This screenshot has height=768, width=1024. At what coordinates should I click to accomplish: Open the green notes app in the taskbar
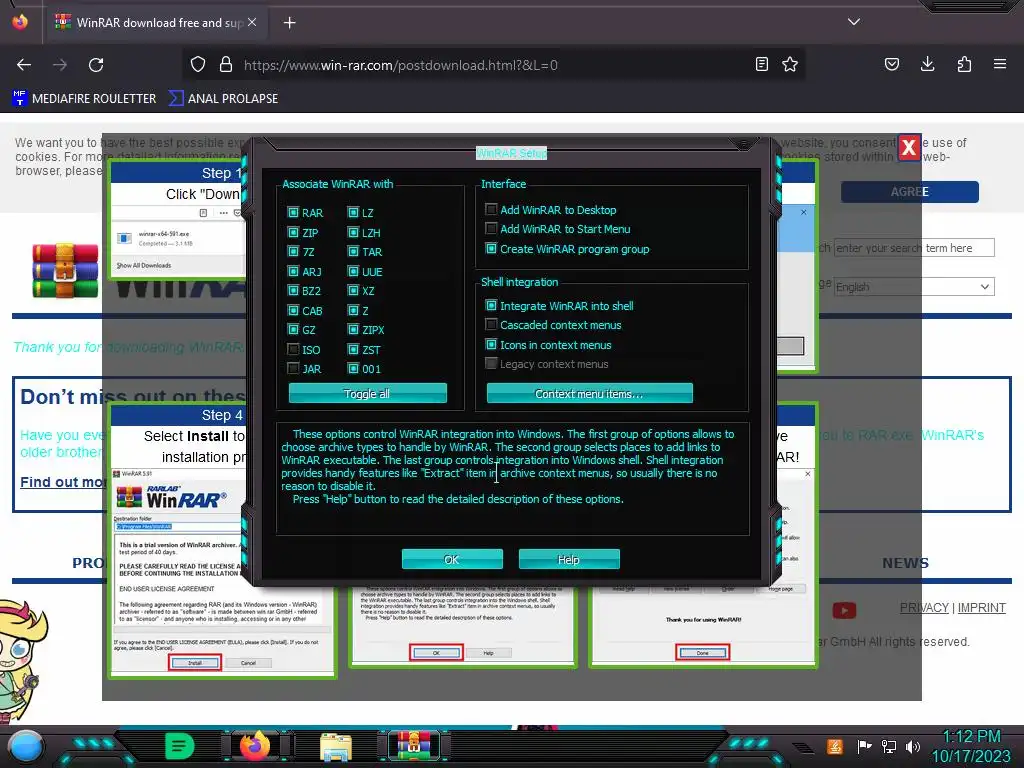click(x=180, y=746)
